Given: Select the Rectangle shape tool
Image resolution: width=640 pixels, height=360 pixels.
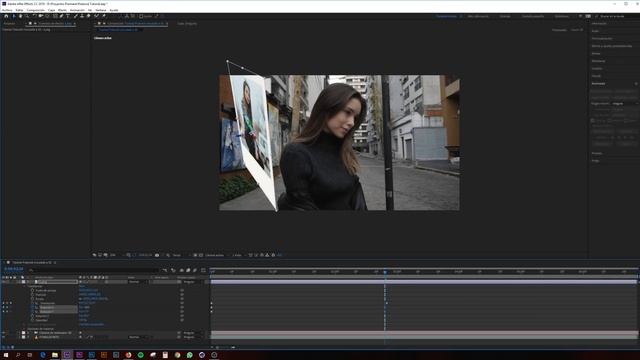Looking at the screenshot, I should tap(55, 16).
